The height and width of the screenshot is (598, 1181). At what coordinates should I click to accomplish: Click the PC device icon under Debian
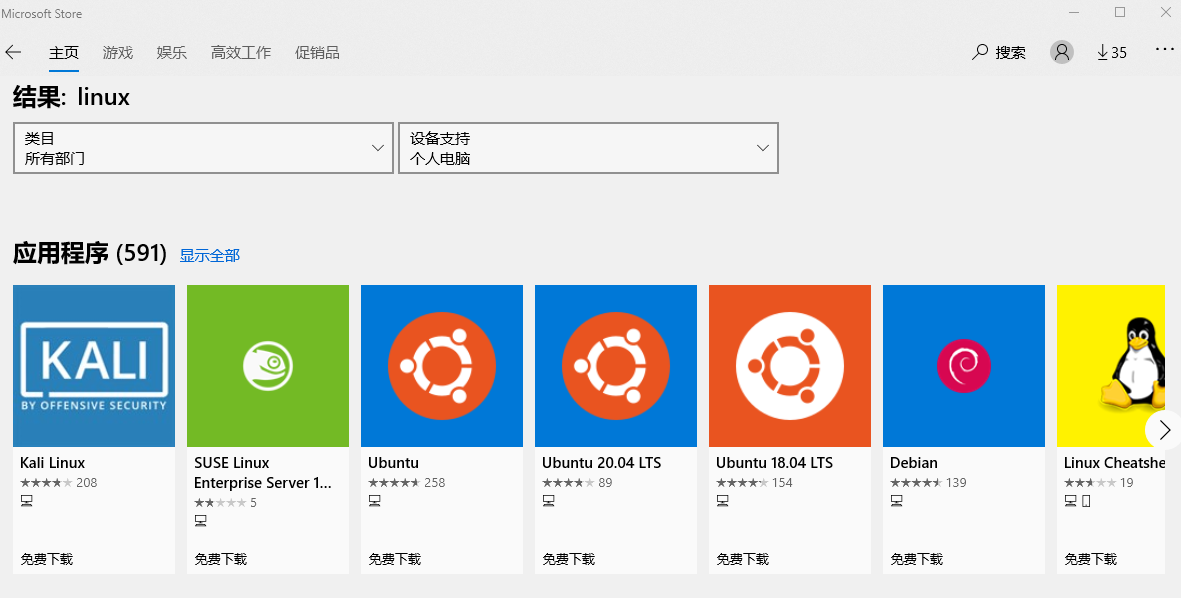click(x=896, y=501)
